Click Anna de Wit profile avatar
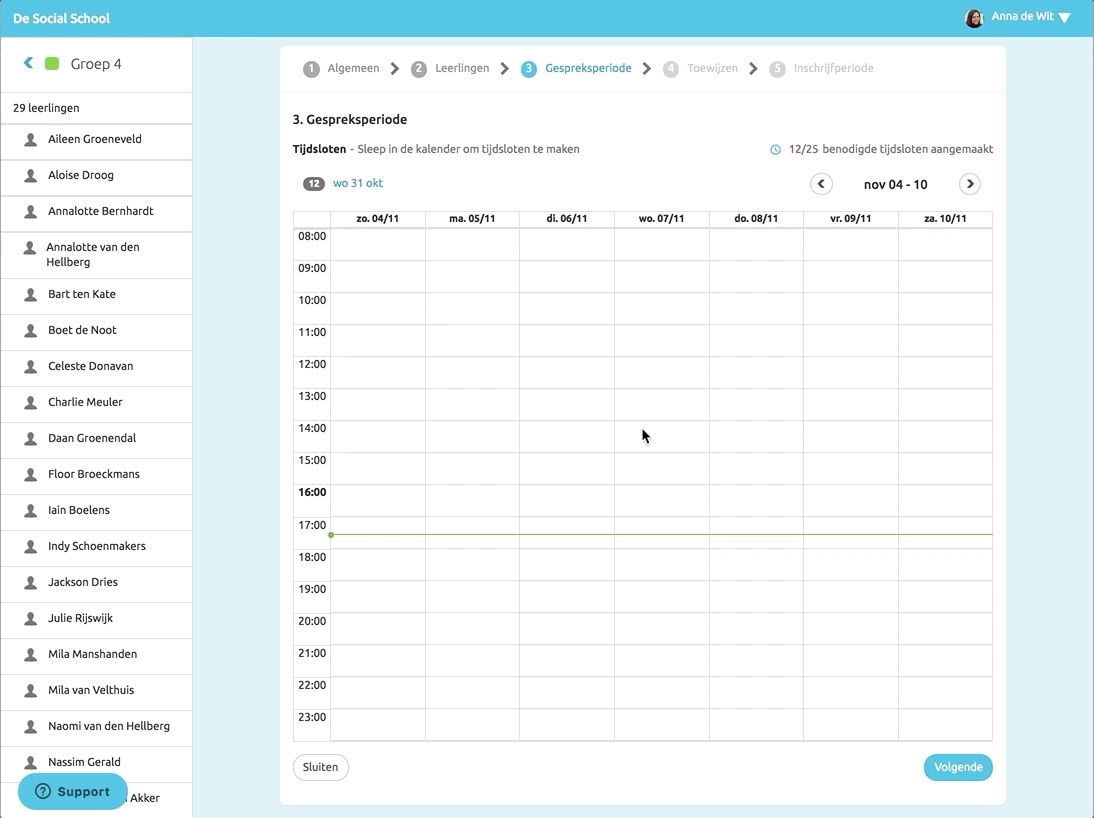 pyautogui.click(x=973, y=18)
